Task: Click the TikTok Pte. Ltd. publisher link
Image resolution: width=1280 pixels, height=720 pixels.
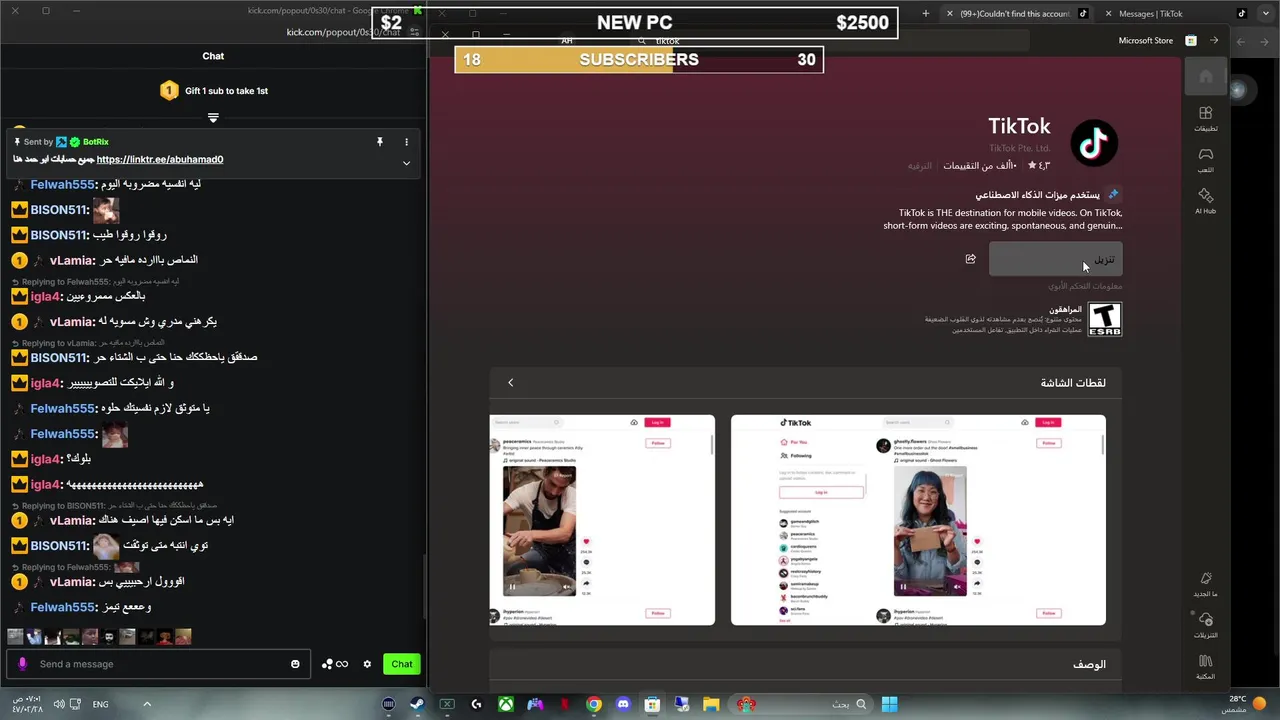Action: pos(1020,149)
